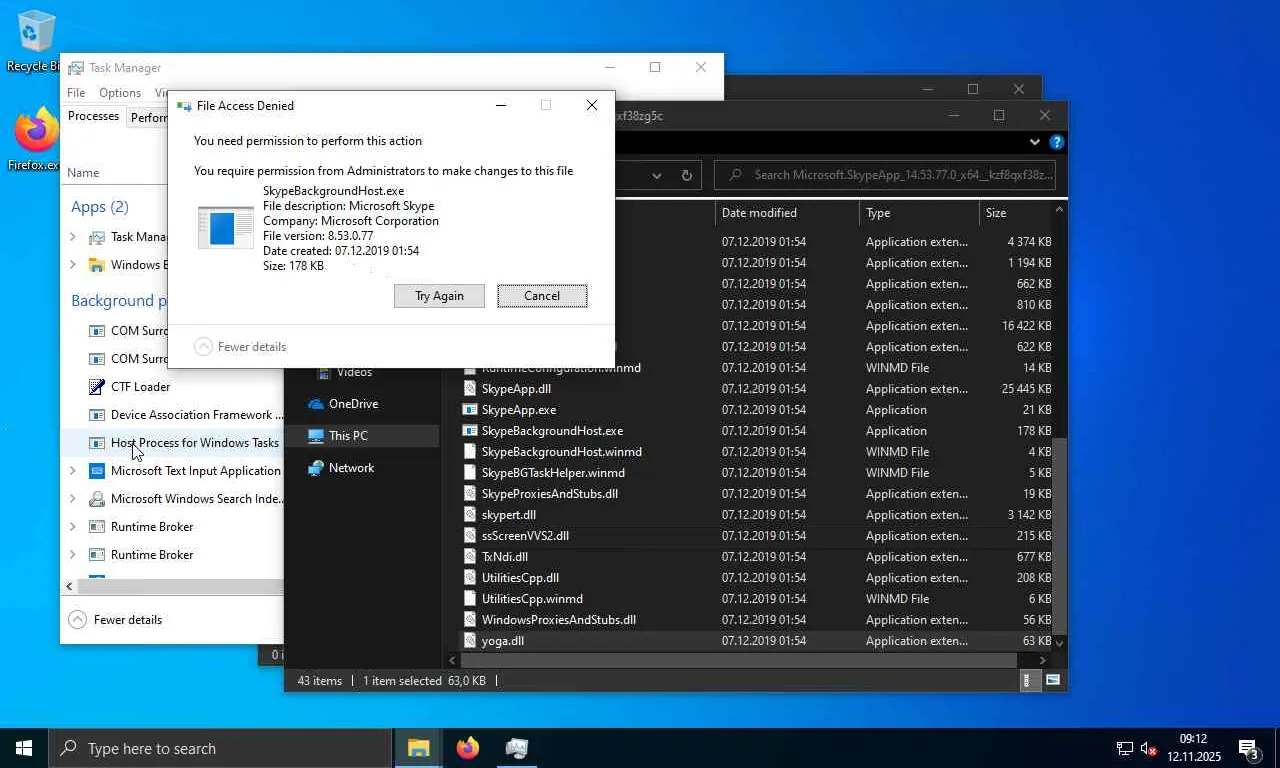Click the Explorer horizontal scrollbar

(739, 660)
